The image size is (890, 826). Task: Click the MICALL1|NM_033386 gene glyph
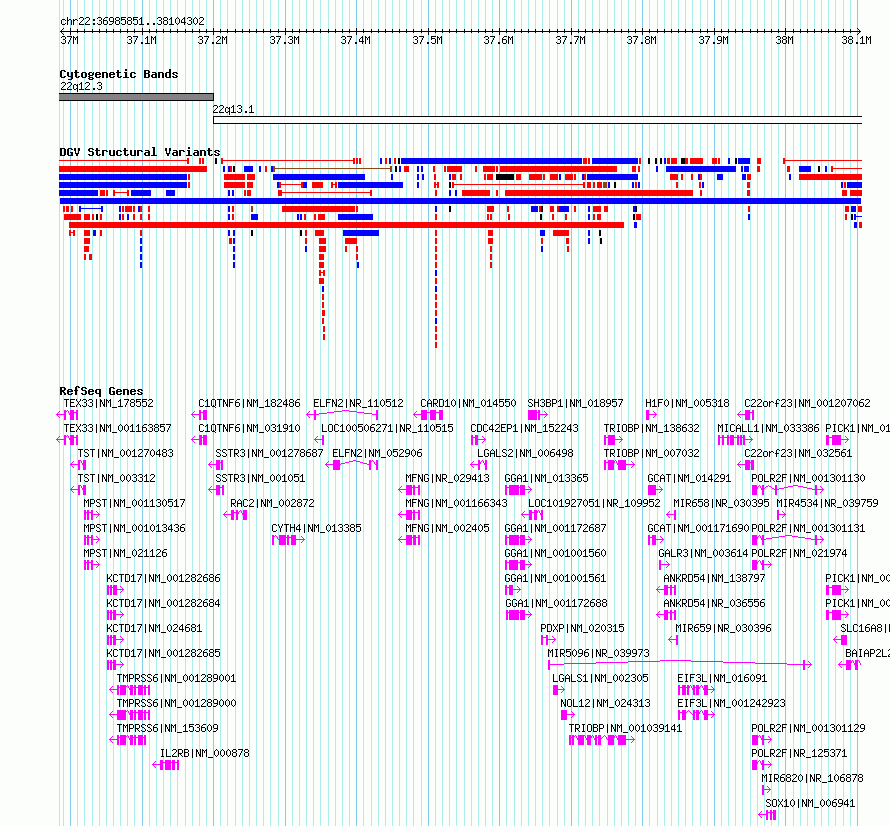tap(735, 440)
